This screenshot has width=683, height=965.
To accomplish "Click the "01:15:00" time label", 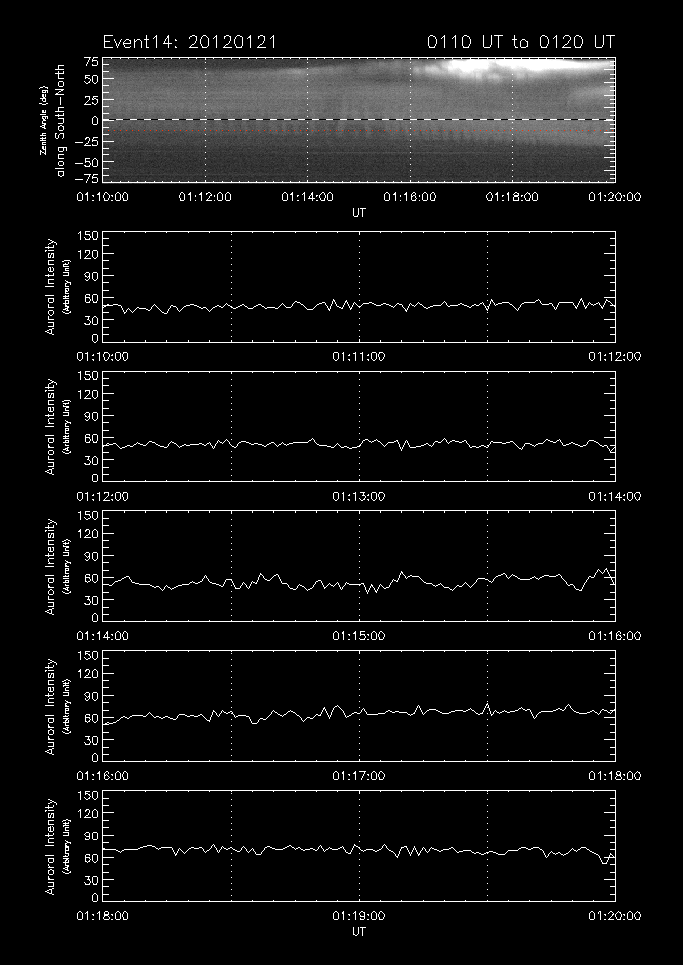I will [359, 636].
